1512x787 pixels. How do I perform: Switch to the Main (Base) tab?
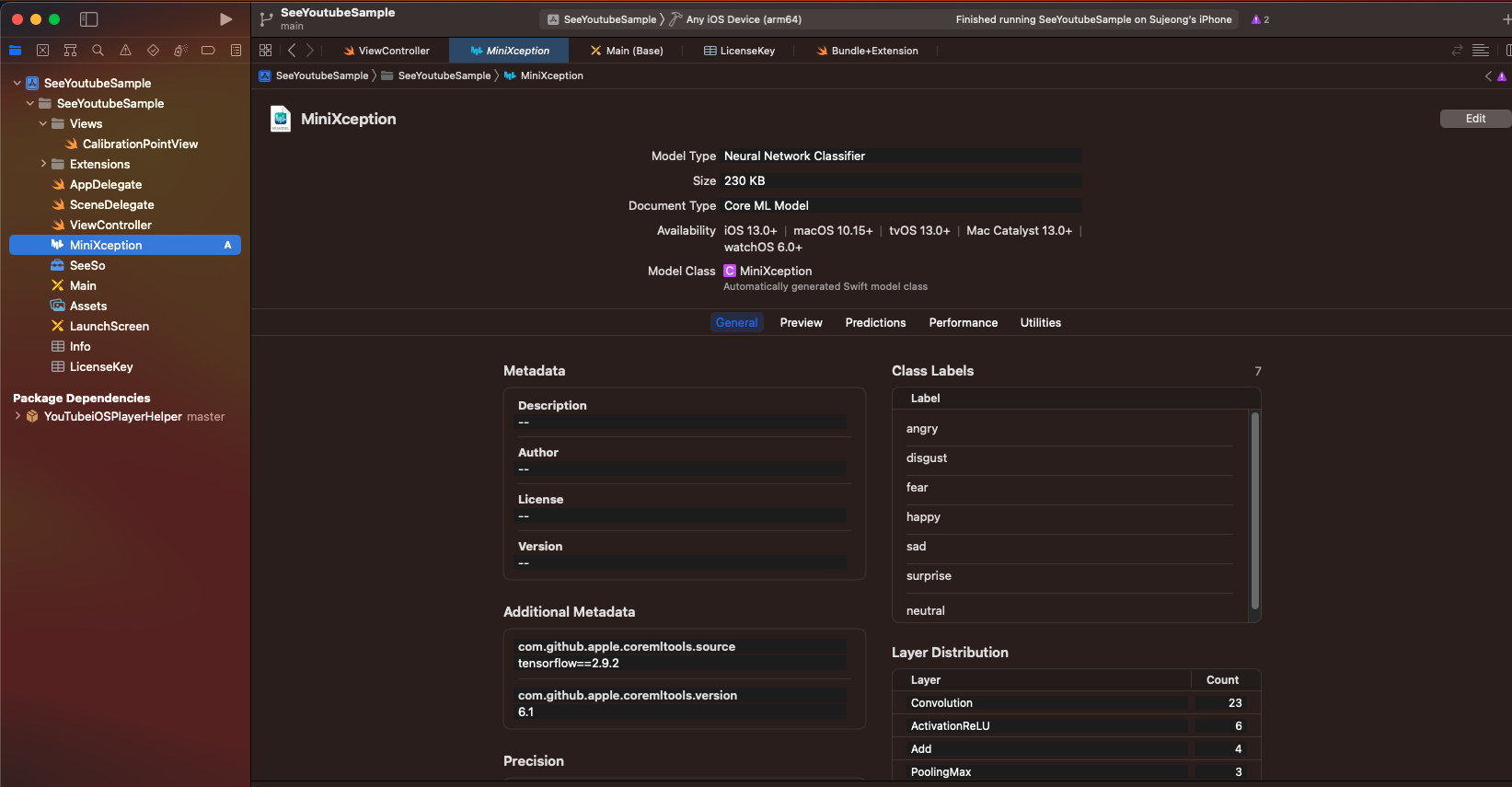(x=627, y=51)
